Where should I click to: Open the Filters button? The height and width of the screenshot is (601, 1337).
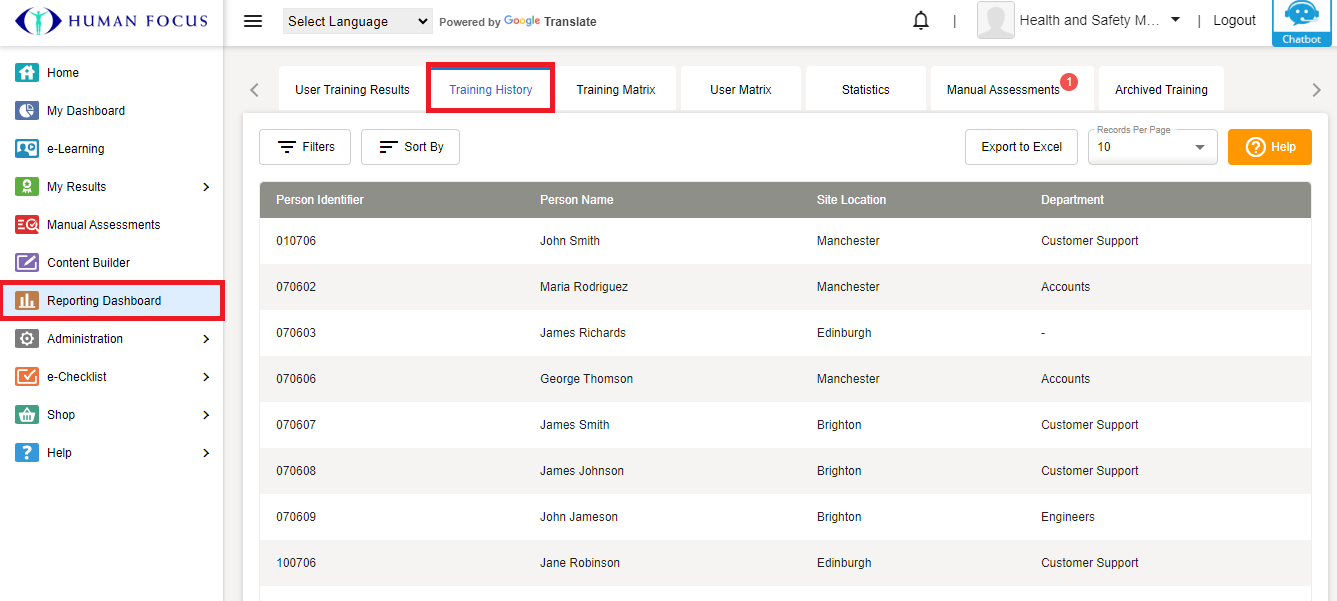point(305,147)
